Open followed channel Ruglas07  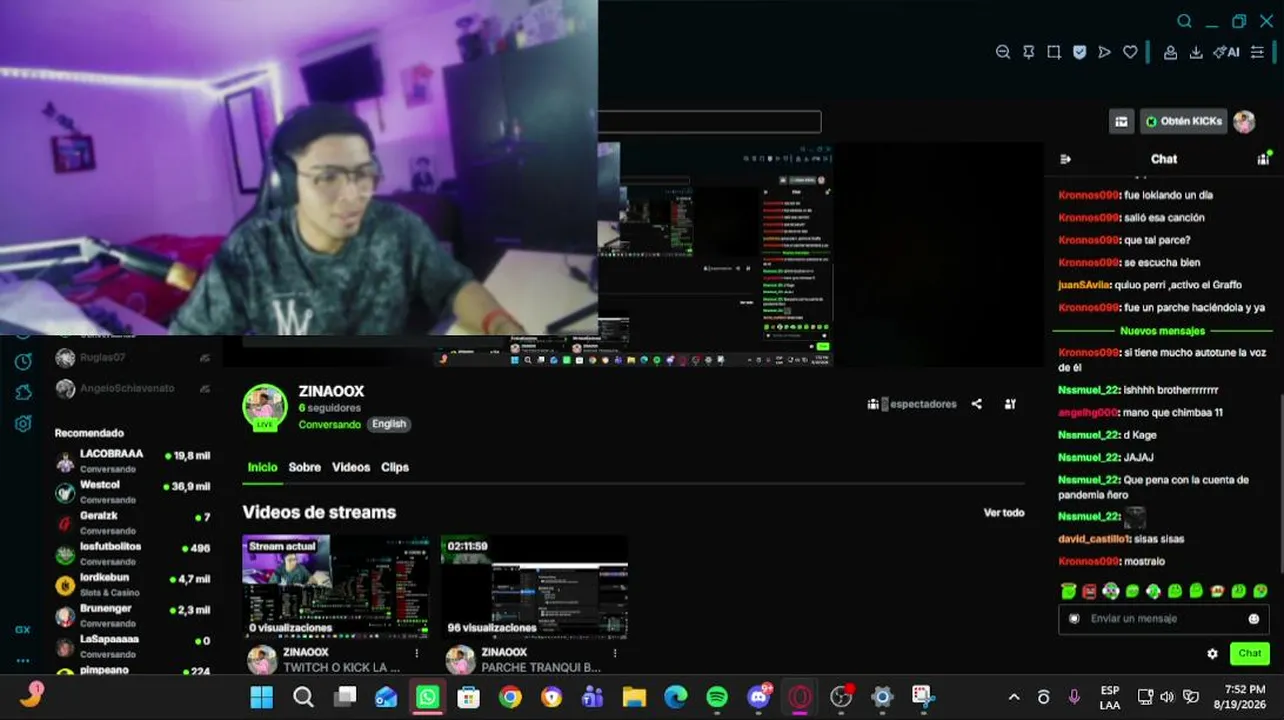[132, 357]
